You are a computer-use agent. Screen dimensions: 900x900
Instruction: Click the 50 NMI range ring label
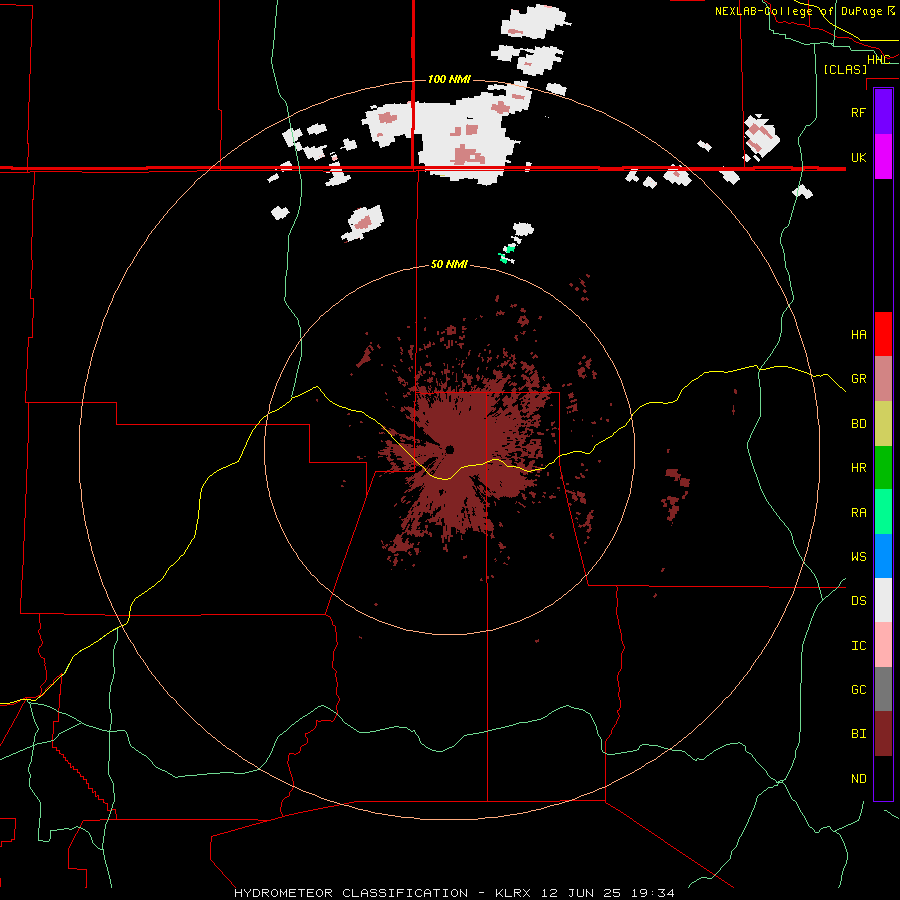tap(449, 265)
